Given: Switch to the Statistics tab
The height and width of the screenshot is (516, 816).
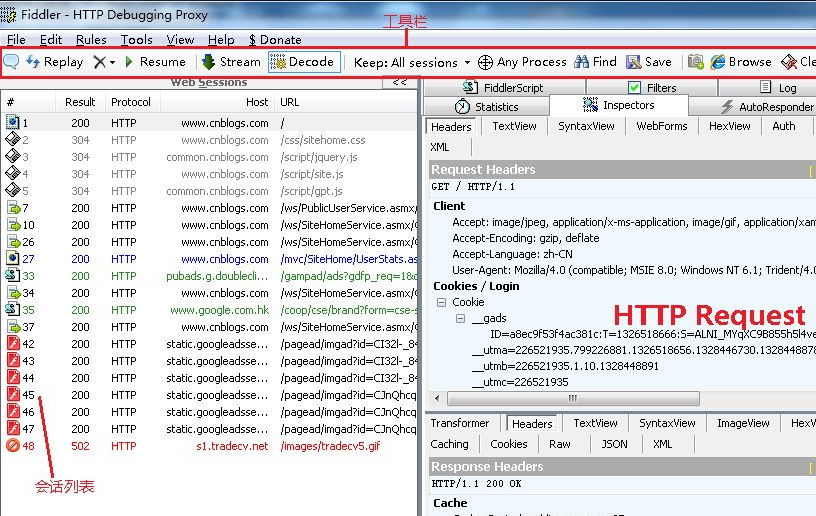Looking at the screenshot, I should coord(486,107).
